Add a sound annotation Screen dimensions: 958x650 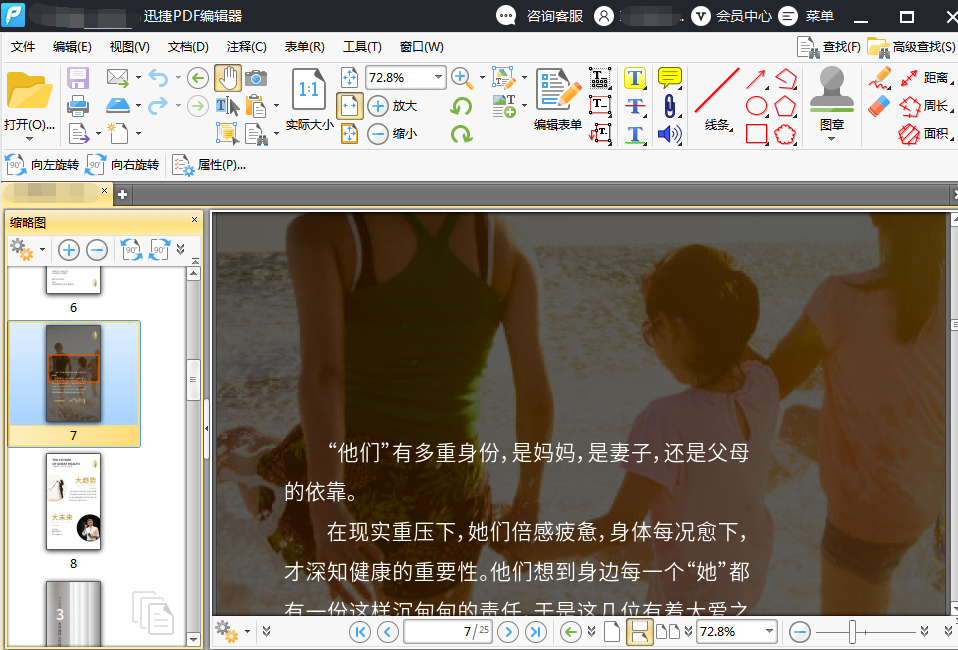(670, 134)
